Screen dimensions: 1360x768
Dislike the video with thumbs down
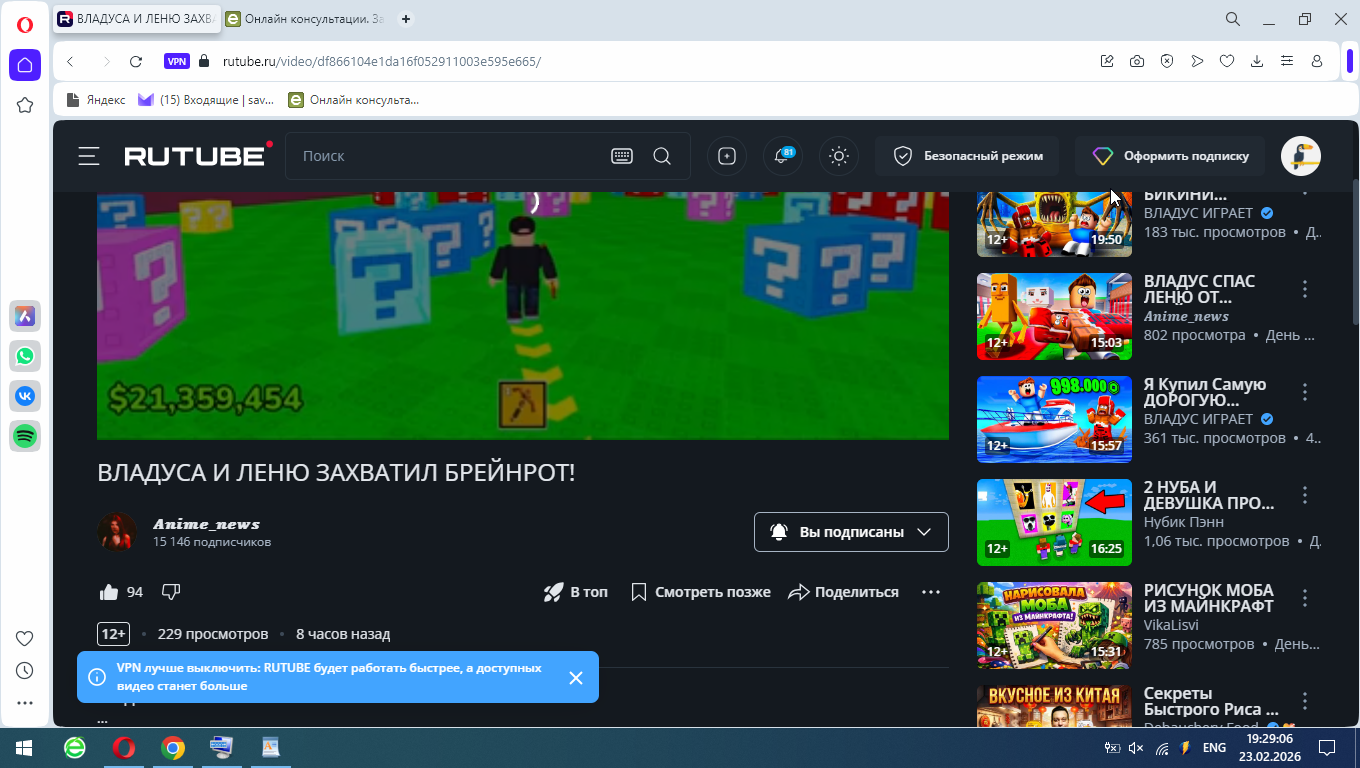tap(171, 592)
